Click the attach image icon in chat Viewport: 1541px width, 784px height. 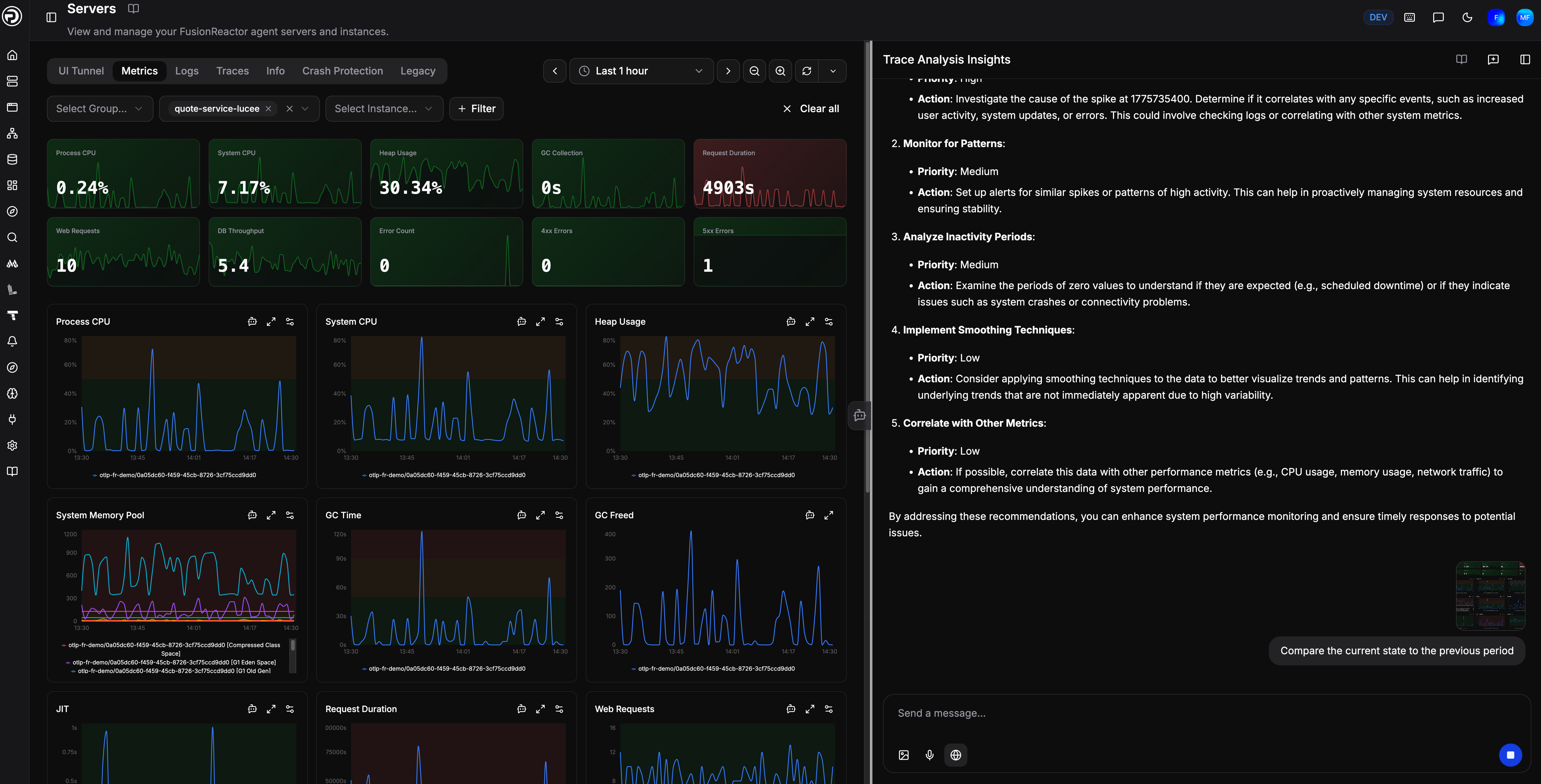904,755
